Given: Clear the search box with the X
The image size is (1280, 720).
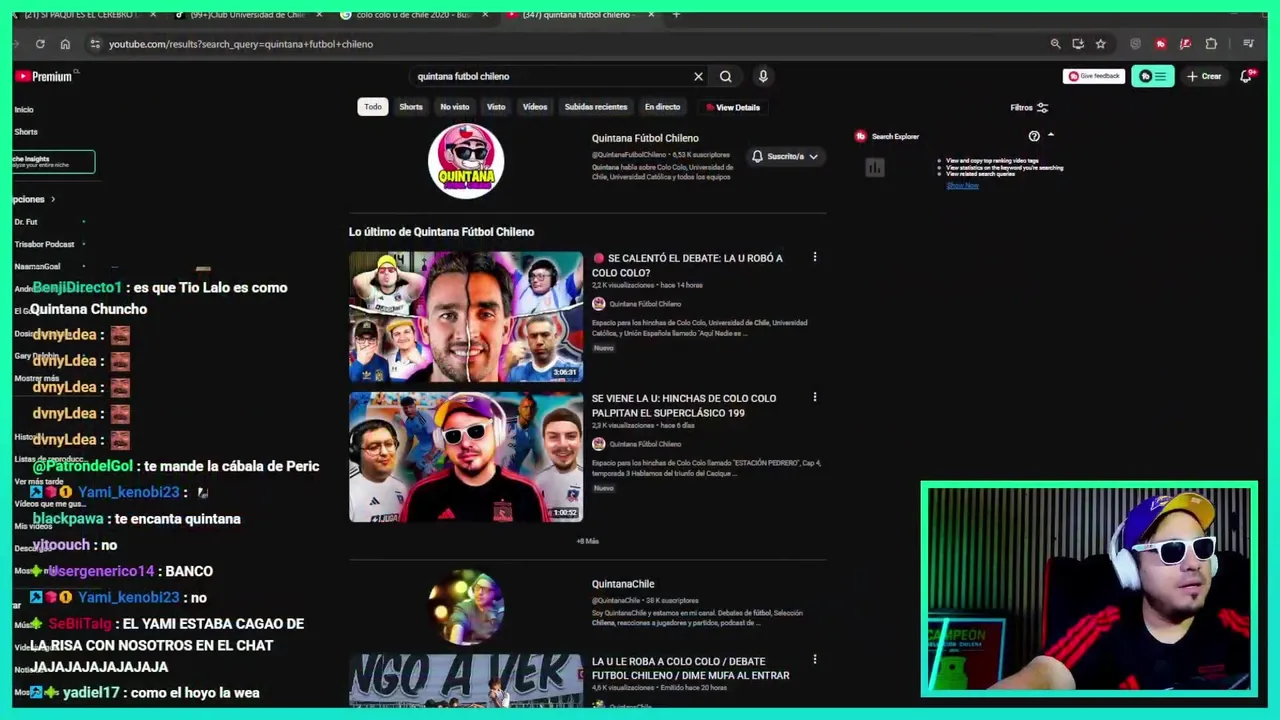Looking at the screenshot, I should point(698,76).
